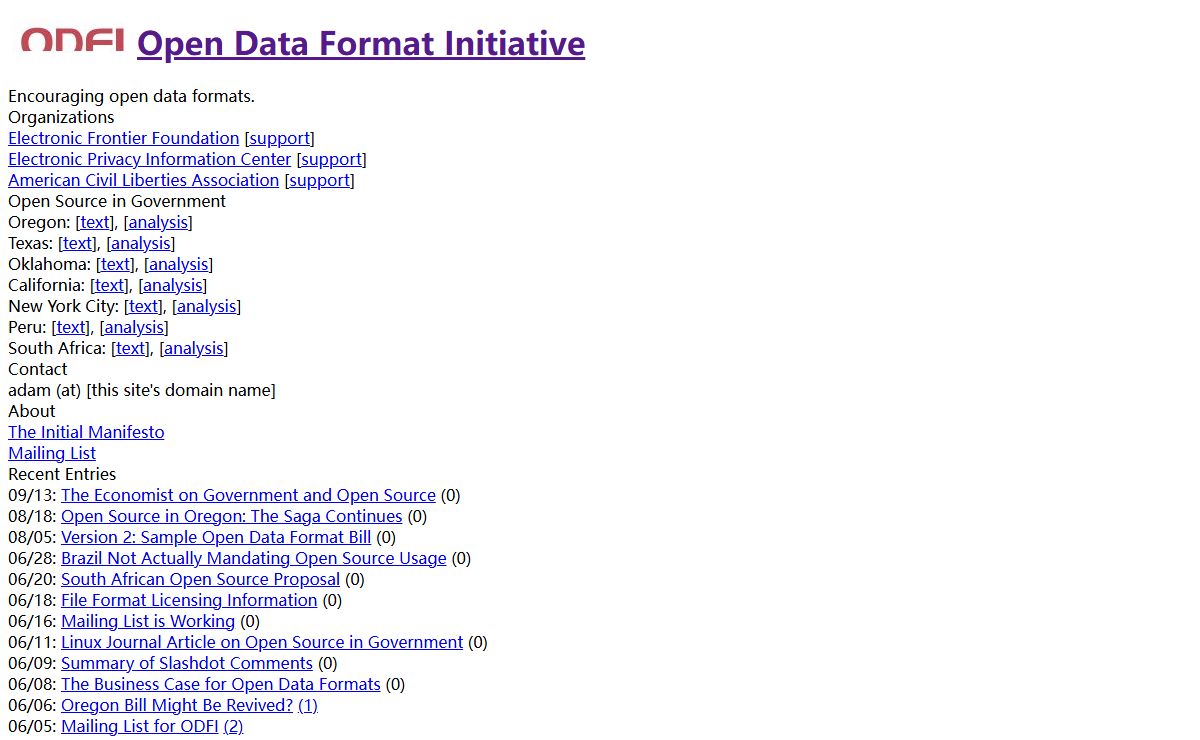Click the 'Open Source in Government' heading text
The width and height of the screenshot is (1200, 740).
point(117,201)
